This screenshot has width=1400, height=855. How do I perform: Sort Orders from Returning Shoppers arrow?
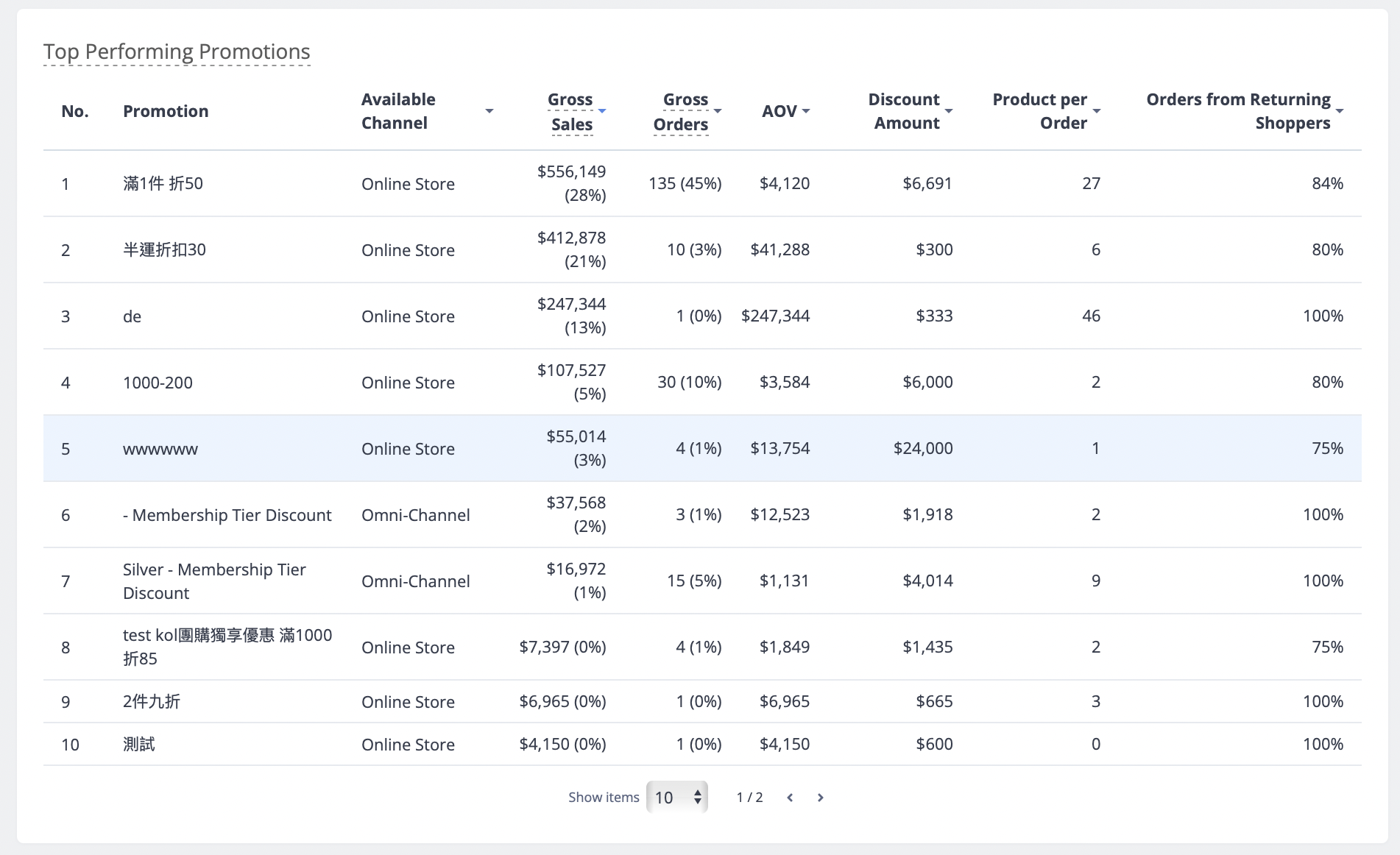click(x=1340, y=111)
